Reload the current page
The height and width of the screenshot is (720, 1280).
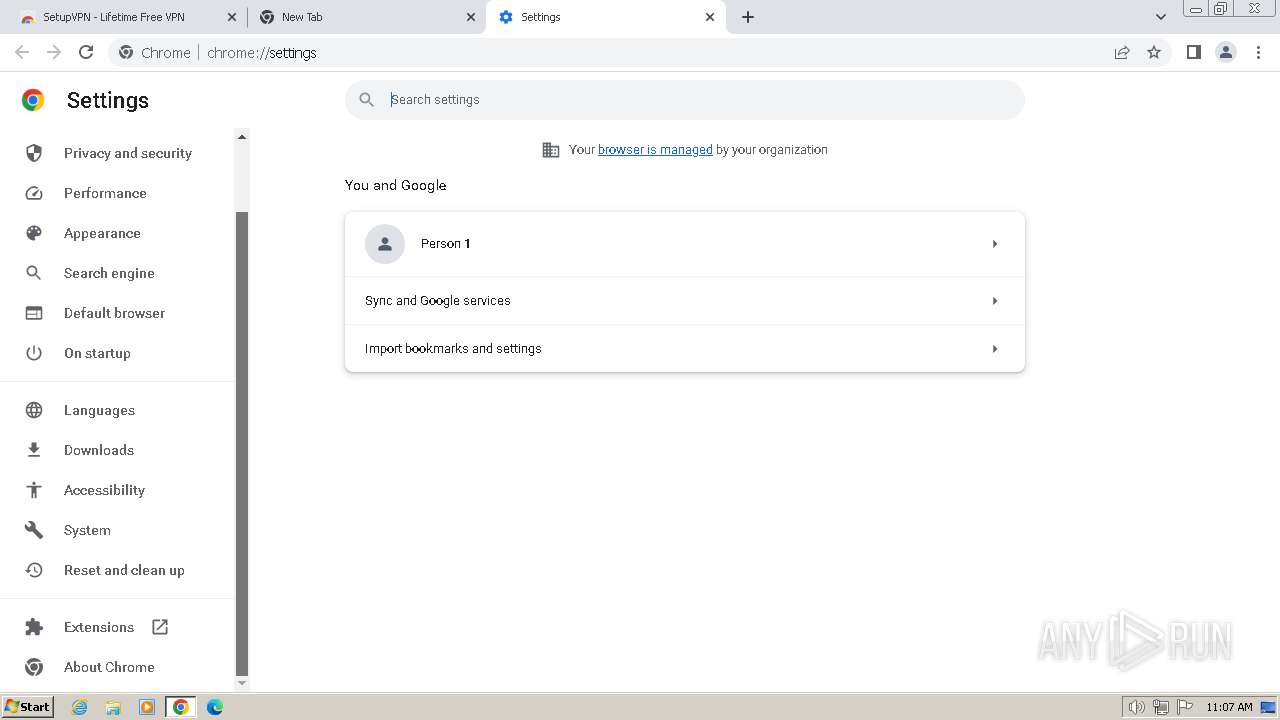86,52
